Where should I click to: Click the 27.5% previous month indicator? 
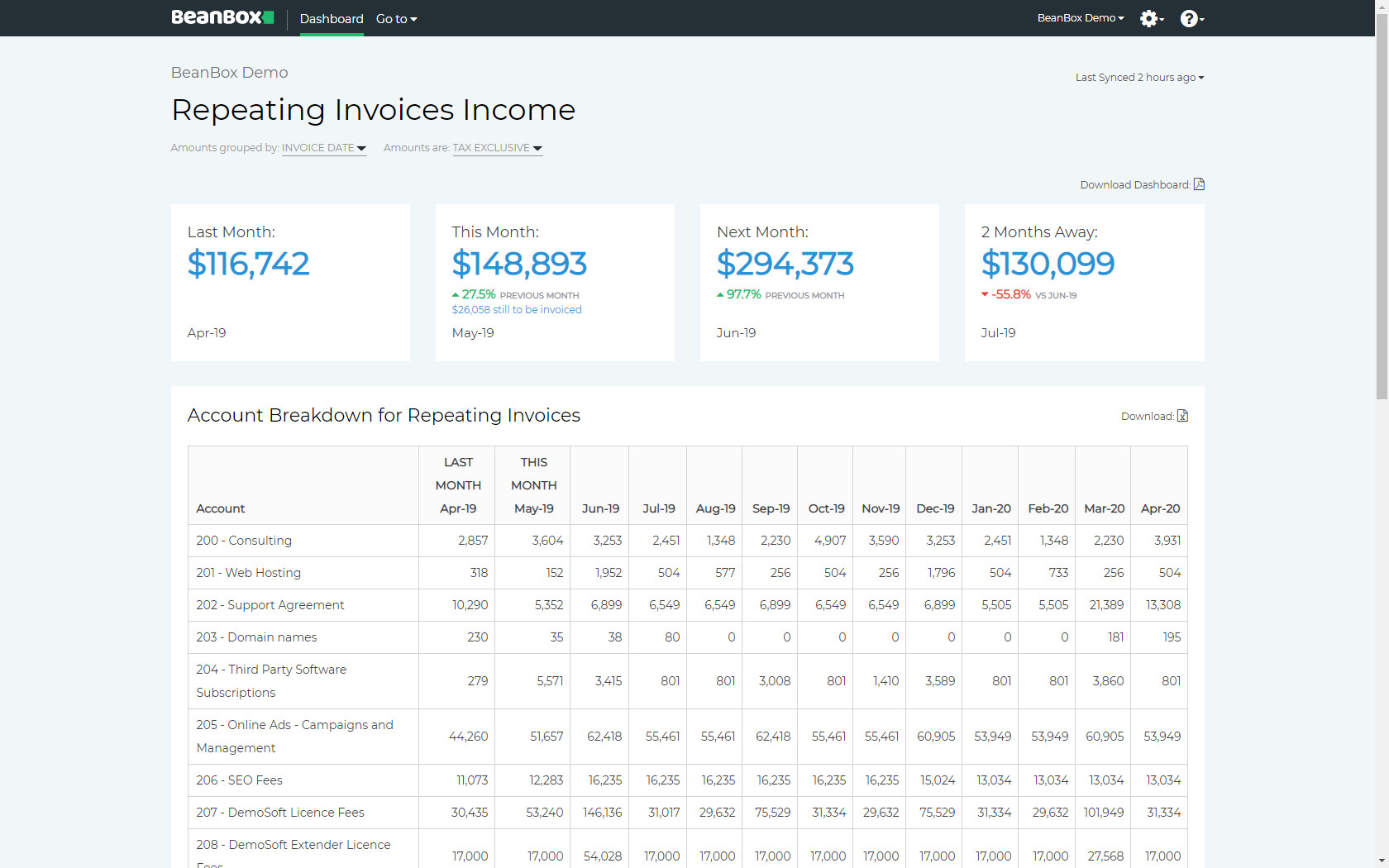(515, 294)
